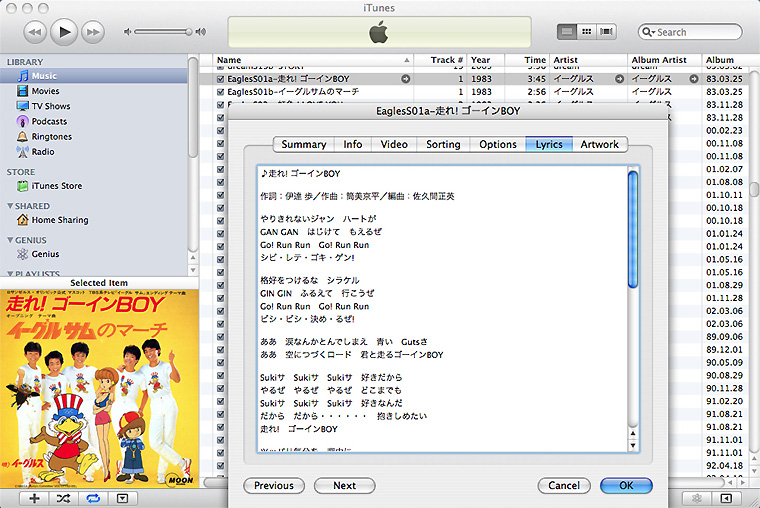Skip back to the previous track
The image size is (760, 508).
point(35,32)
